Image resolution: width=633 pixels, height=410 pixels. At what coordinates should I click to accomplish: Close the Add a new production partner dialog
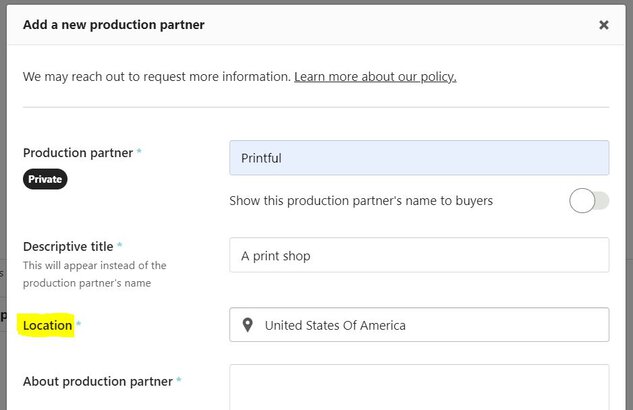[604, 25]
